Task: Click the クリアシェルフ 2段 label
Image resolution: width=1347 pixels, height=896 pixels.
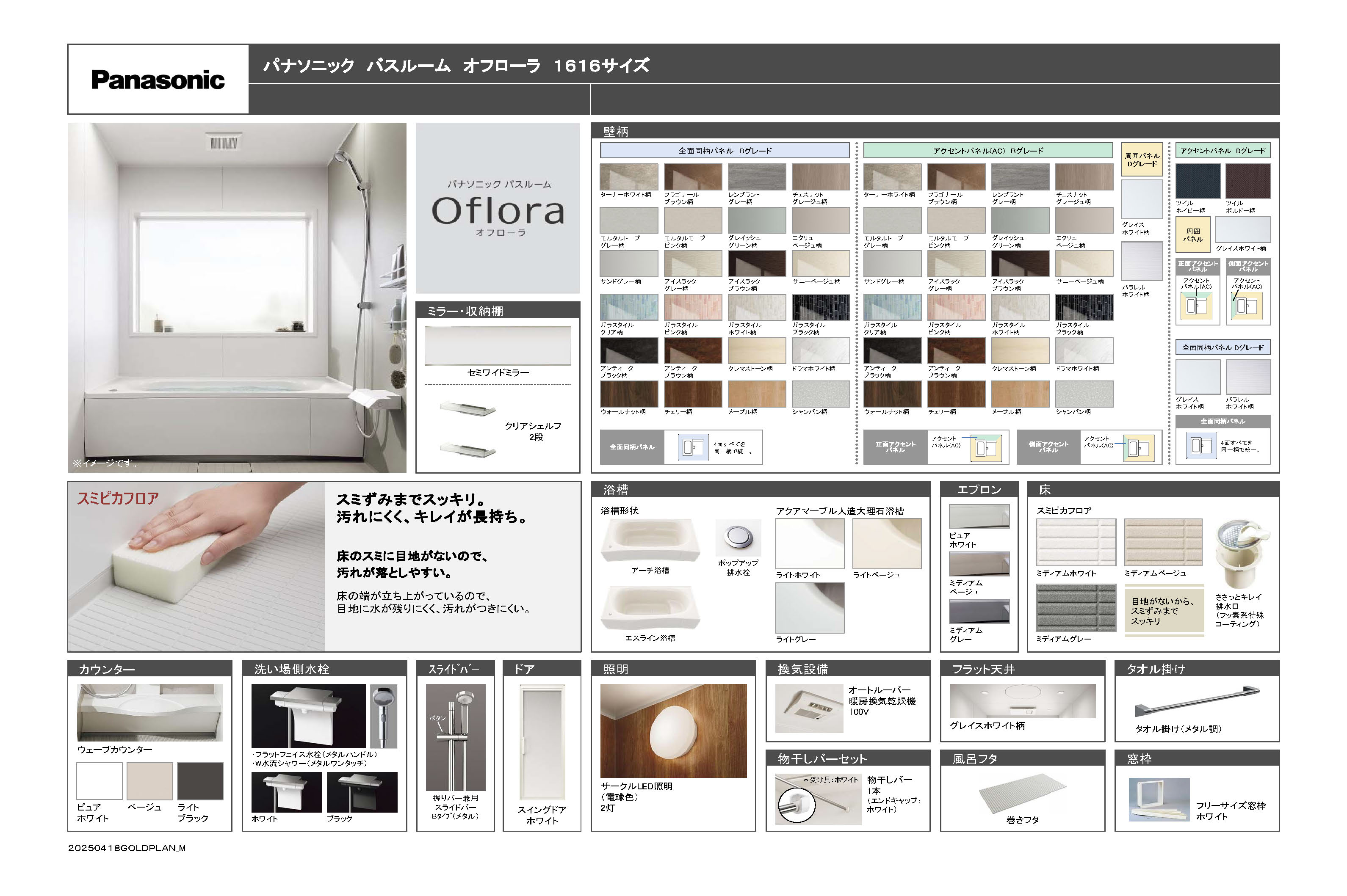Action: (533, 431)
